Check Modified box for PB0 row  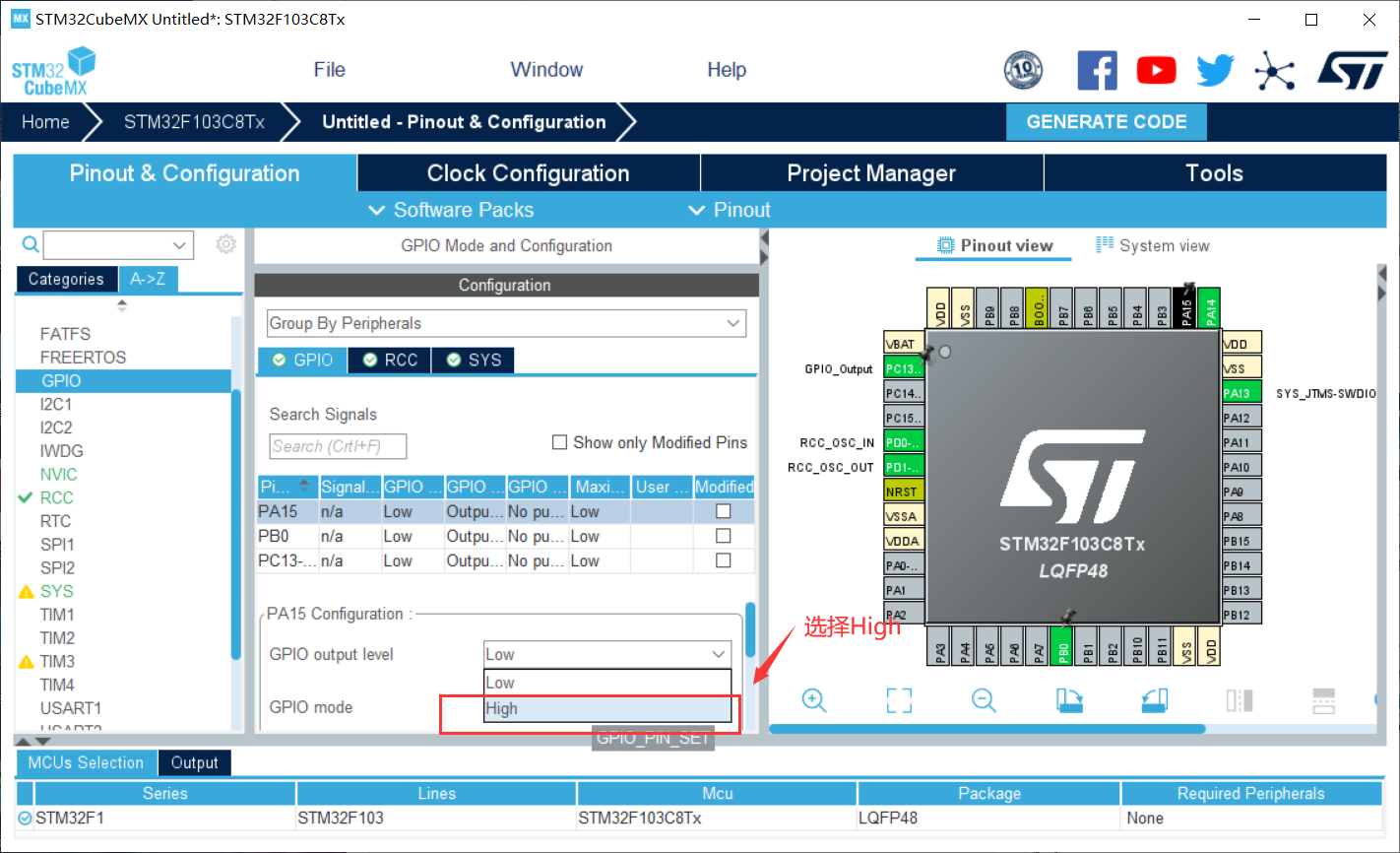point(724,536)
